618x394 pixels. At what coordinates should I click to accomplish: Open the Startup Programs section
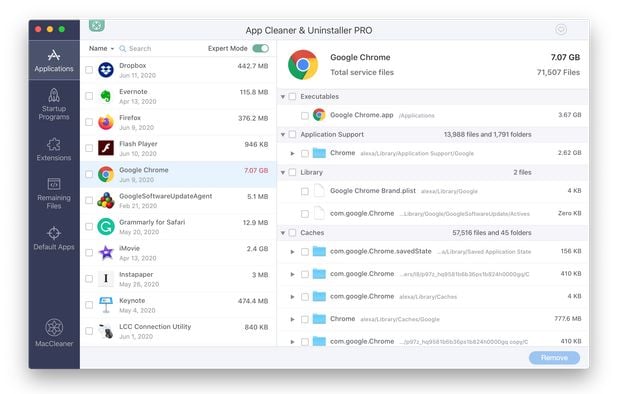pos(54,104)
